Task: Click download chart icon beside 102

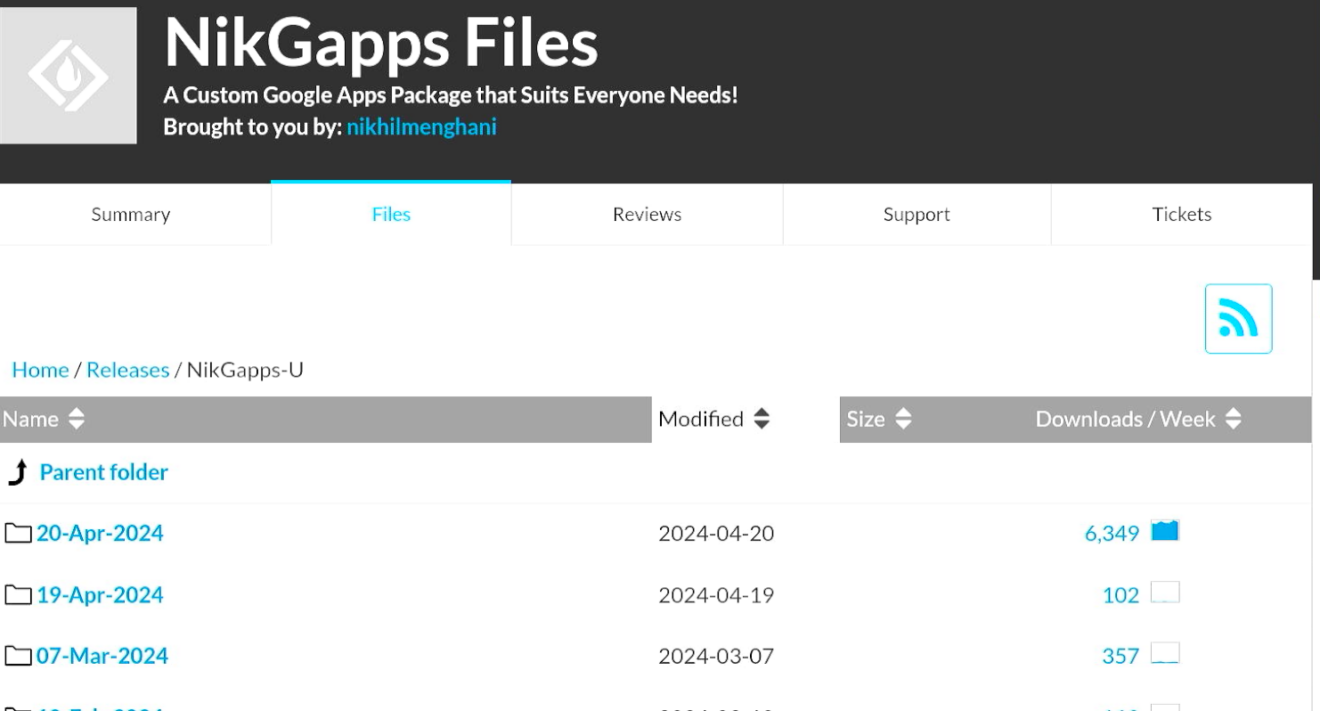Action: coord(1165,594)
